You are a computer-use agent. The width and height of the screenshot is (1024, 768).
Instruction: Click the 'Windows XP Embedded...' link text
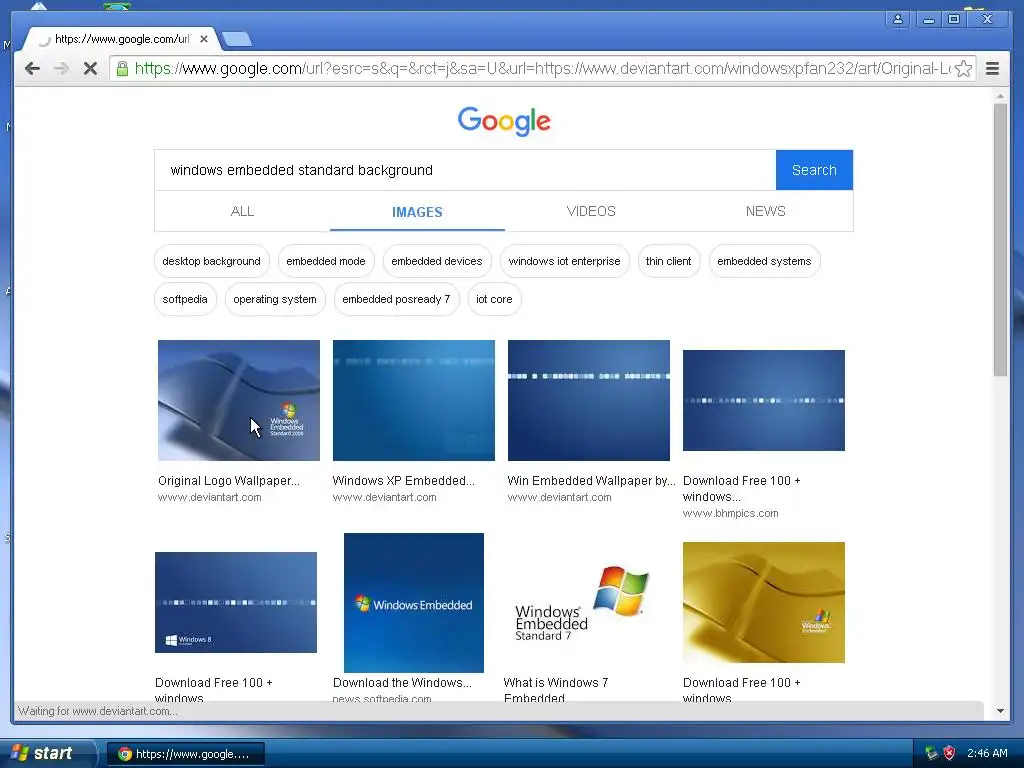tap(404, 481)
